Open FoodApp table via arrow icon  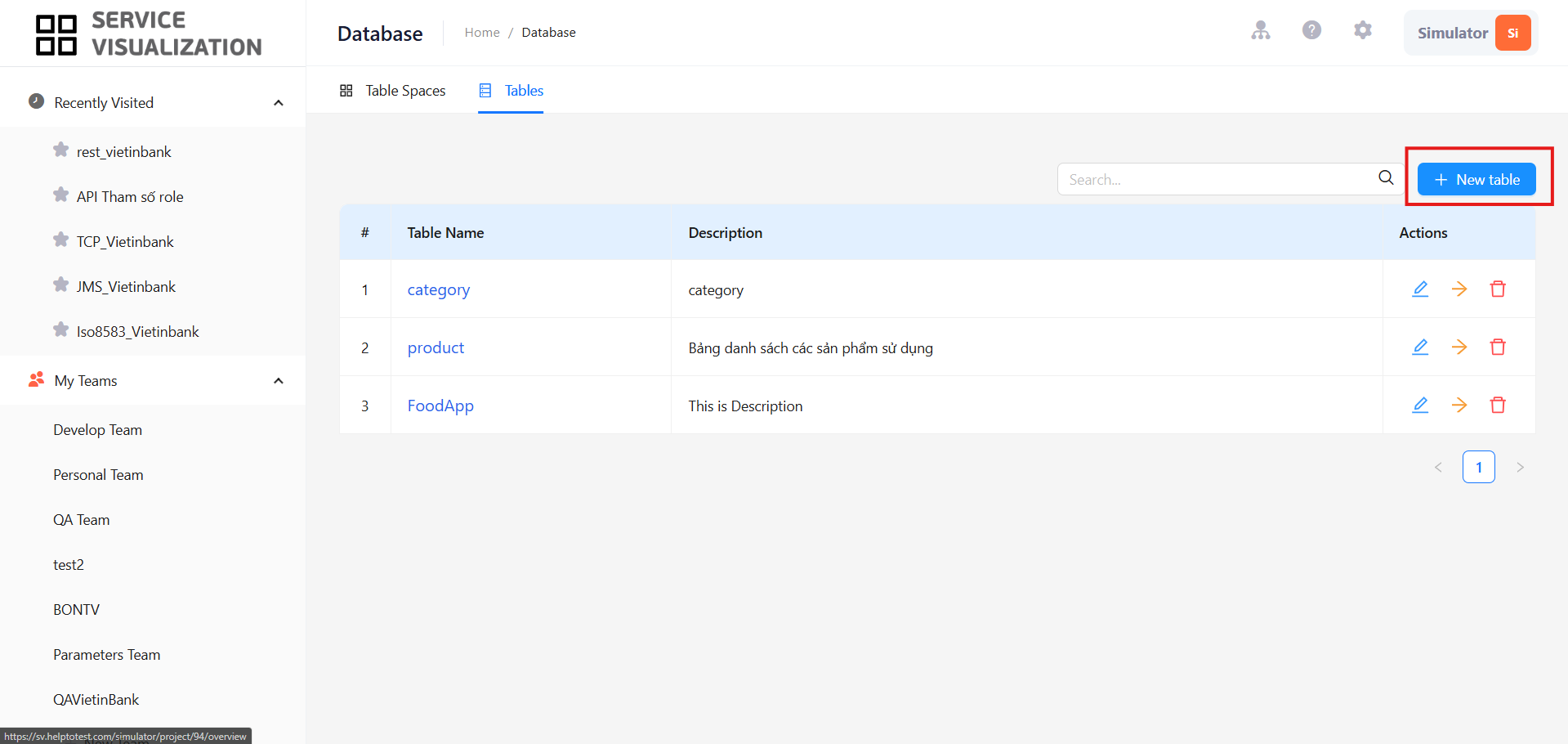tap(1459, 405)
